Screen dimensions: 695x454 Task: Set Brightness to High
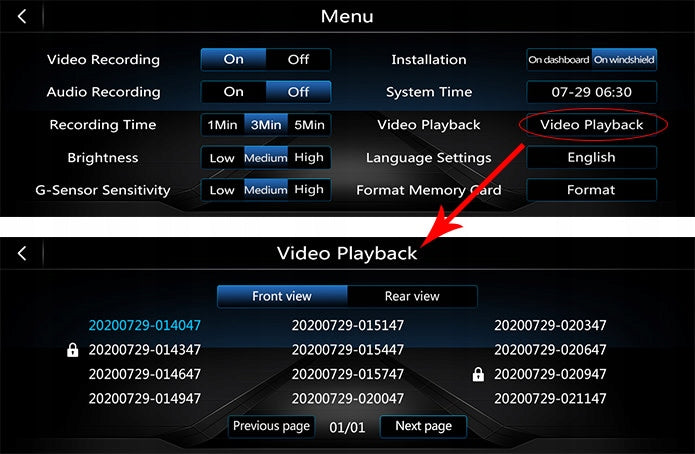point(309,157)
